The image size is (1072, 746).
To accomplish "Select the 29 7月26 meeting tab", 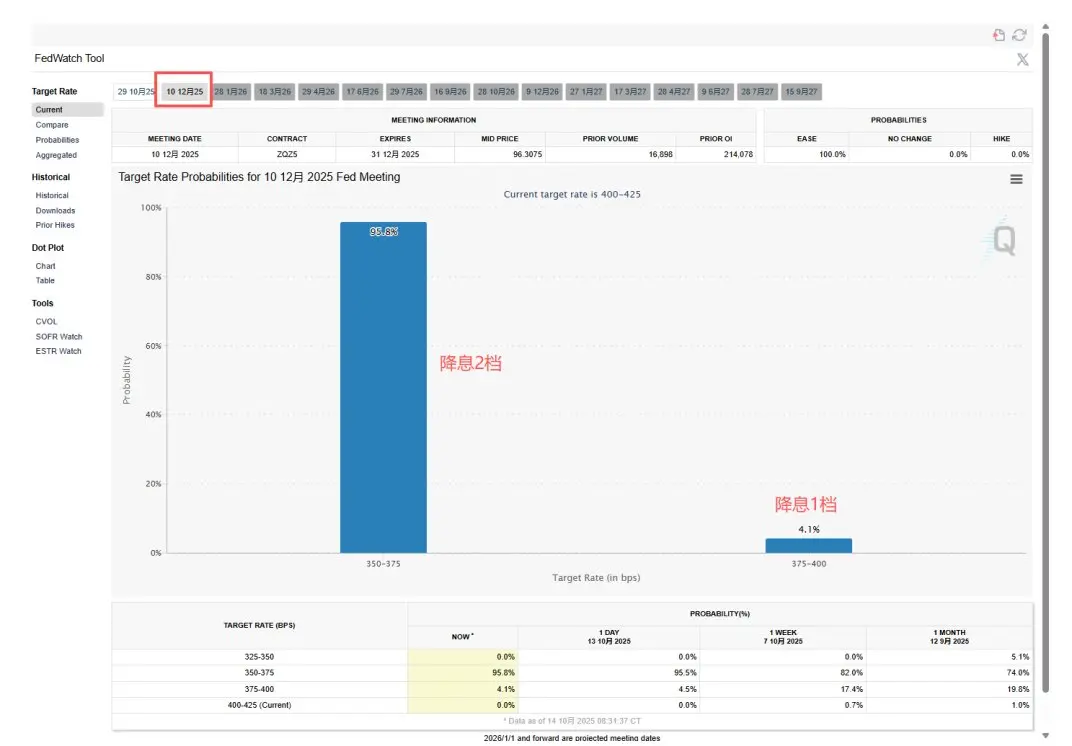I will [x=406, y=92].
